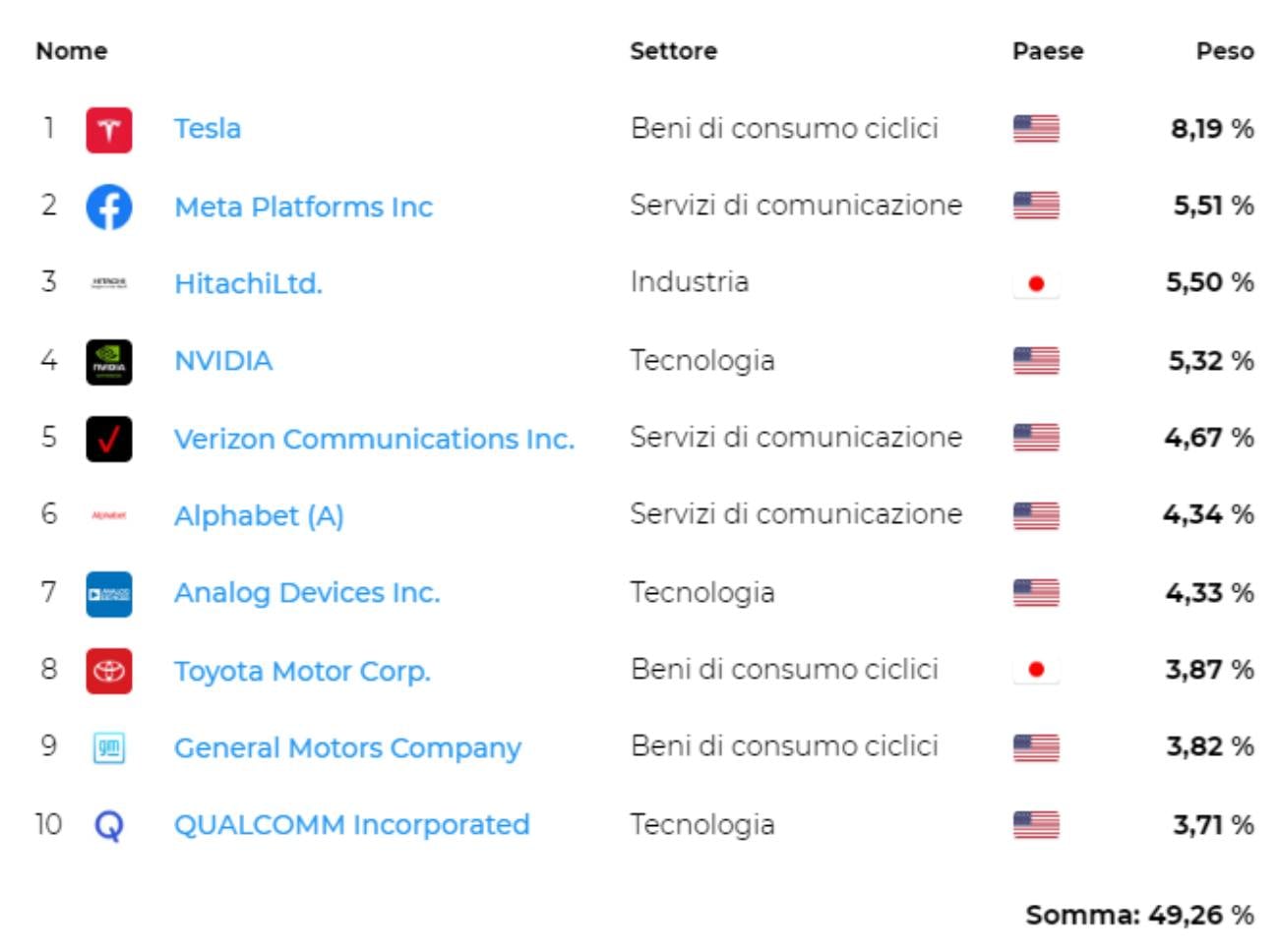Click the Peso column header

[x=1225, y=51]
